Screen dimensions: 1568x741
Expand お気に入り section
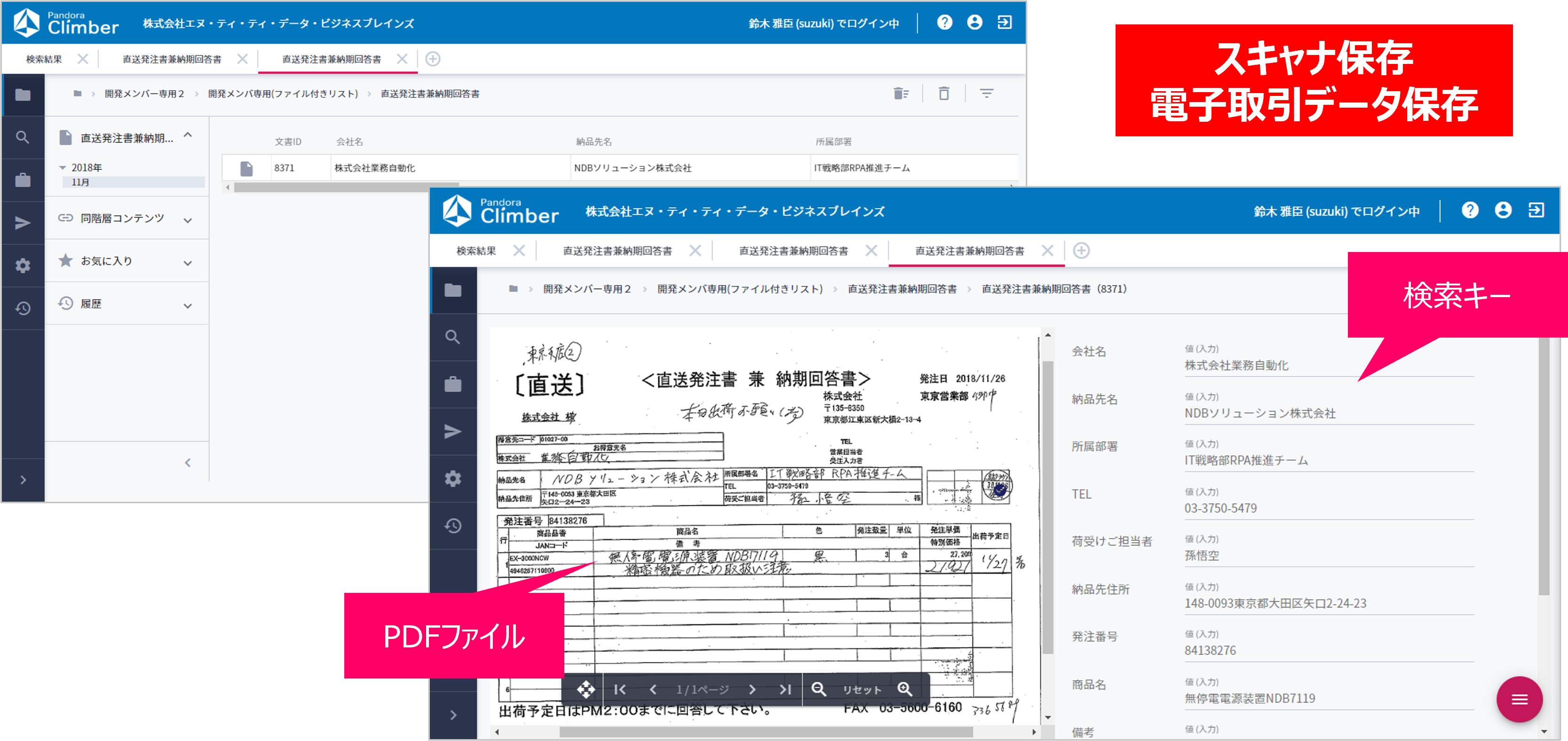coord(188,263)
